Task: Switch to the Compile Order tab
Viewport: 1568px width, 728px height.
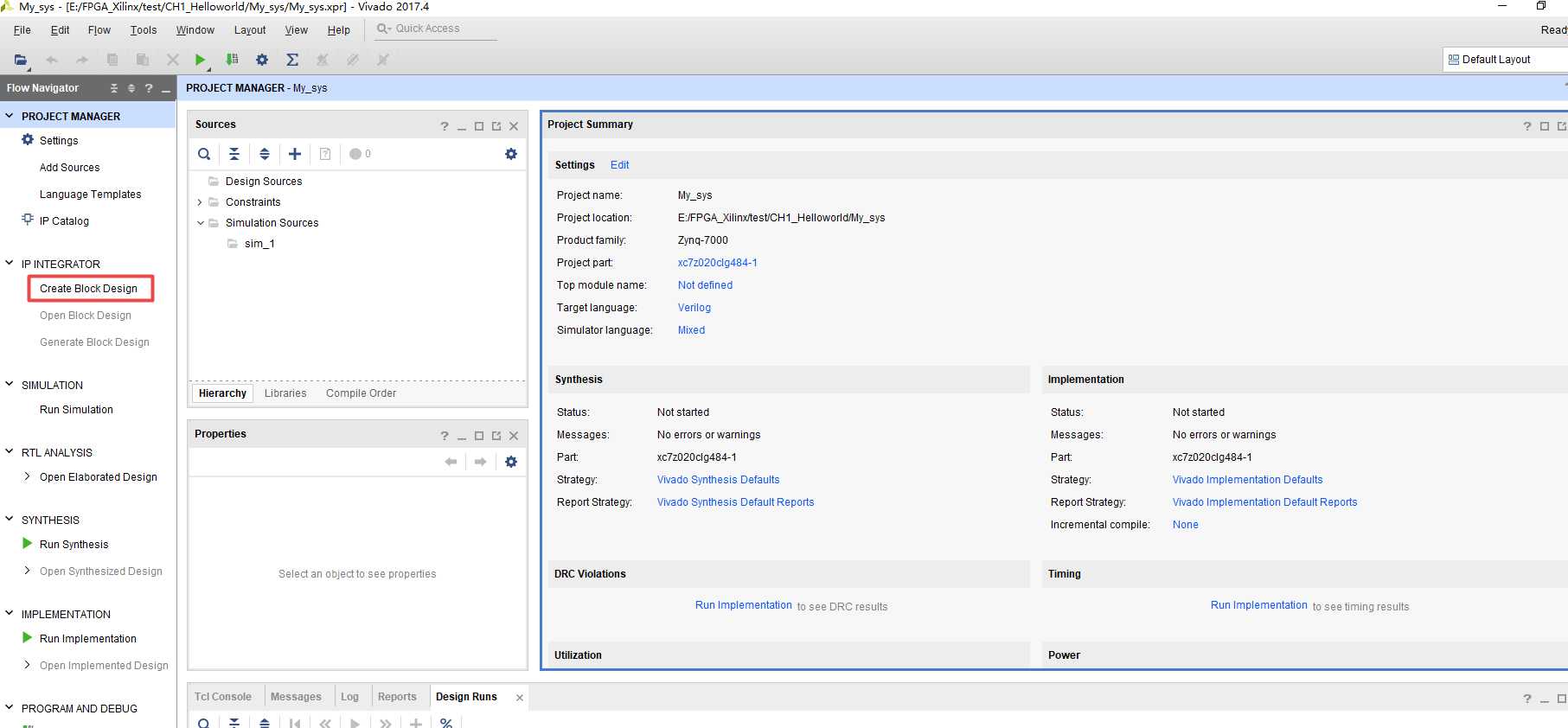Action: coord(361,393)
